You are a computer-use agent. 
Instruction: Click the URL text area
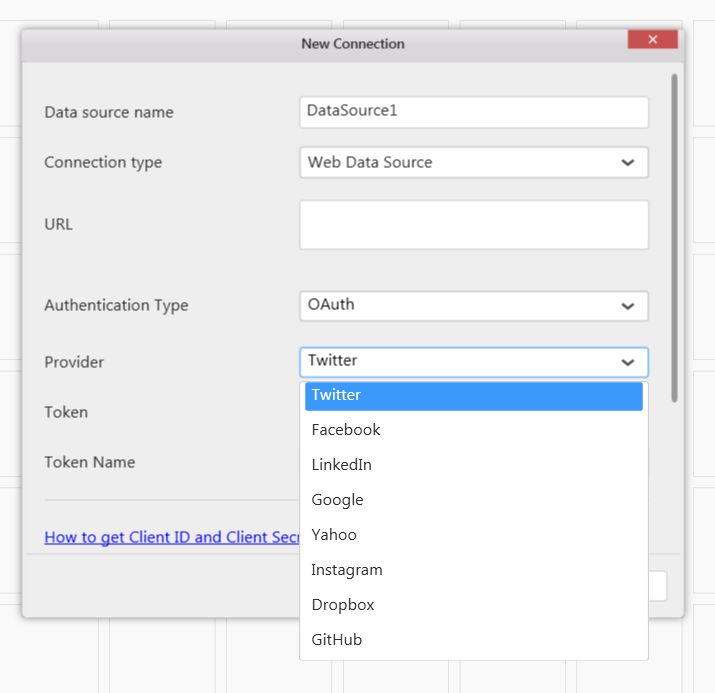coord(474,225)
